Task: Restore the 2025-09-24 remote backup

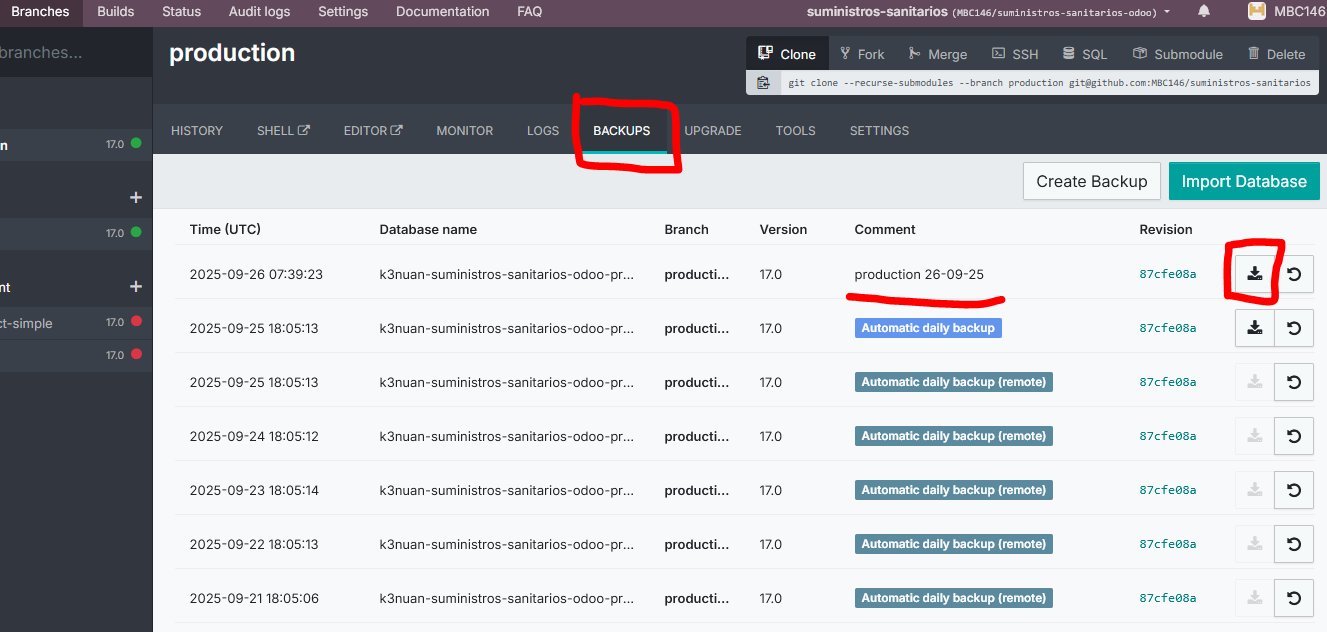Action: click(x=1294, y=436)
